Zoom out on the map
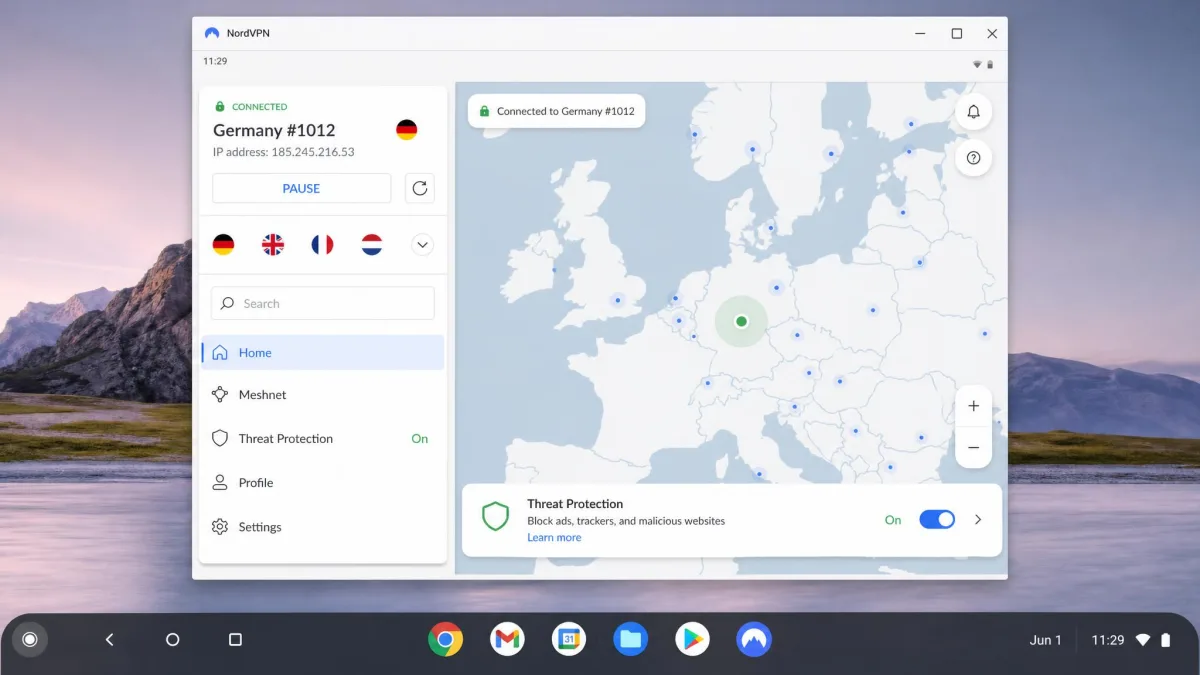The width and height of the screenshot is (1200, 675). tap(974, 448)
